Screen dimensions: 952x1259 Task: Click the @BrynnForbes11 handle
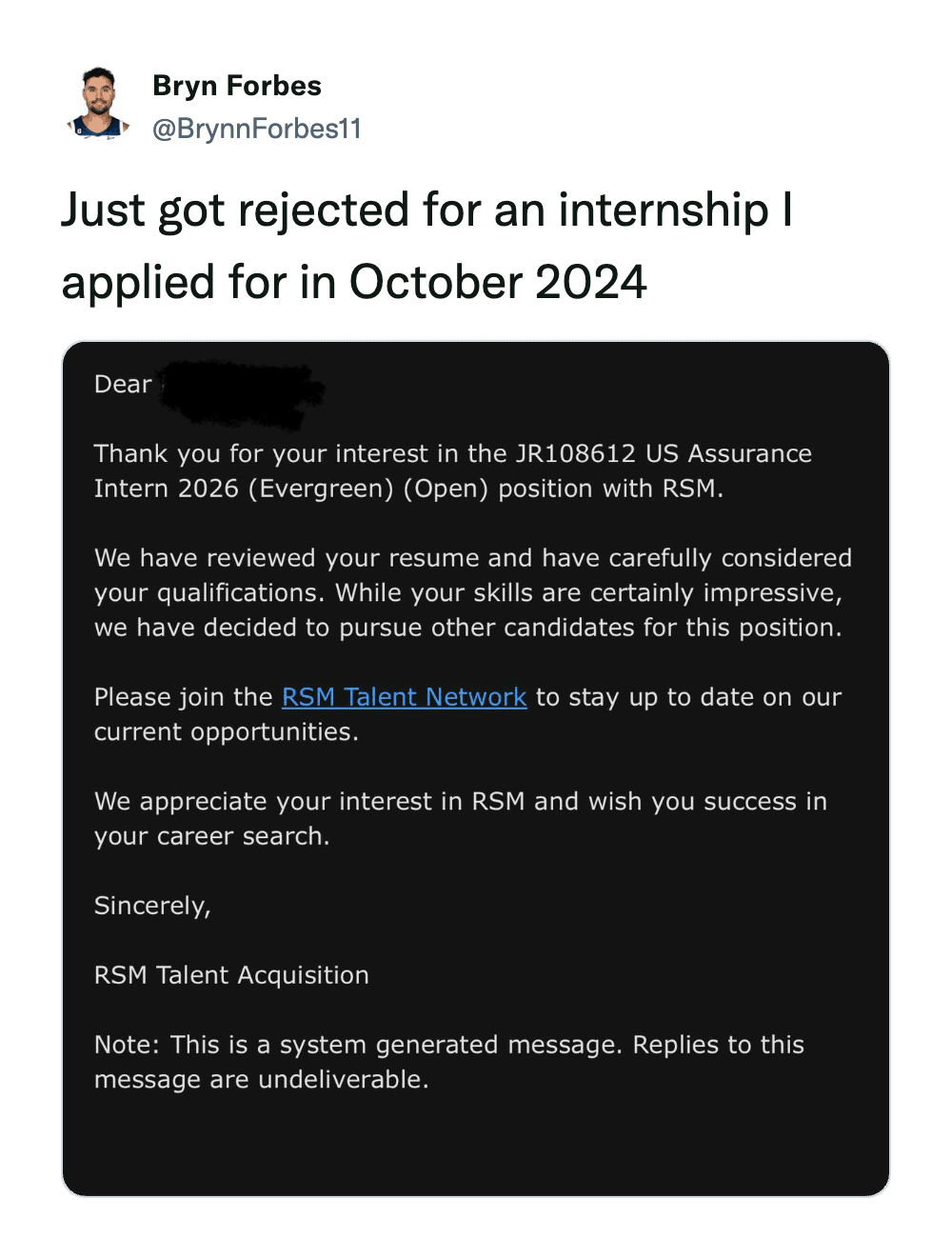257,129
